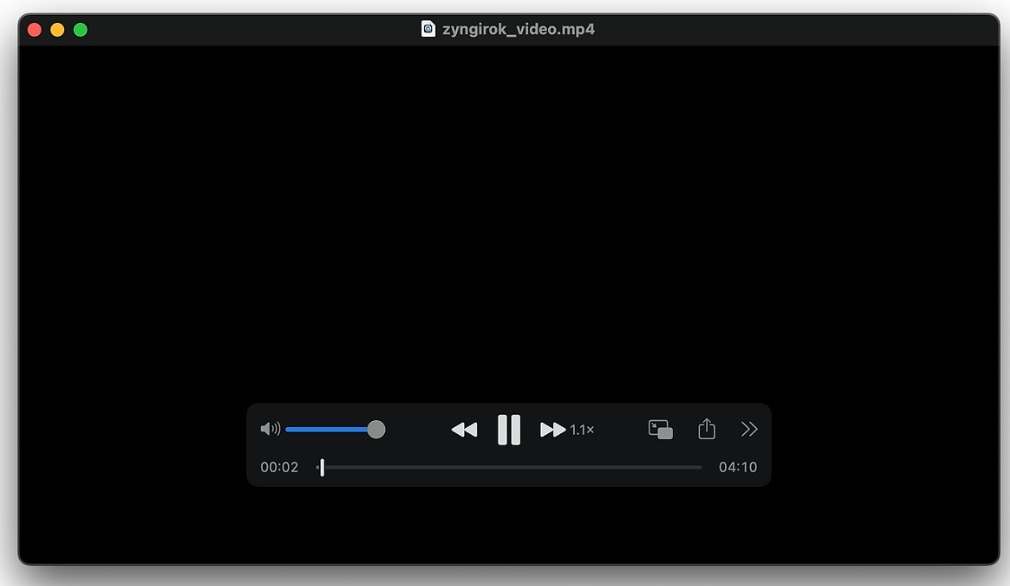The image size is (1010, 586).
Task: Click the fast forward button
Action: 553,429
